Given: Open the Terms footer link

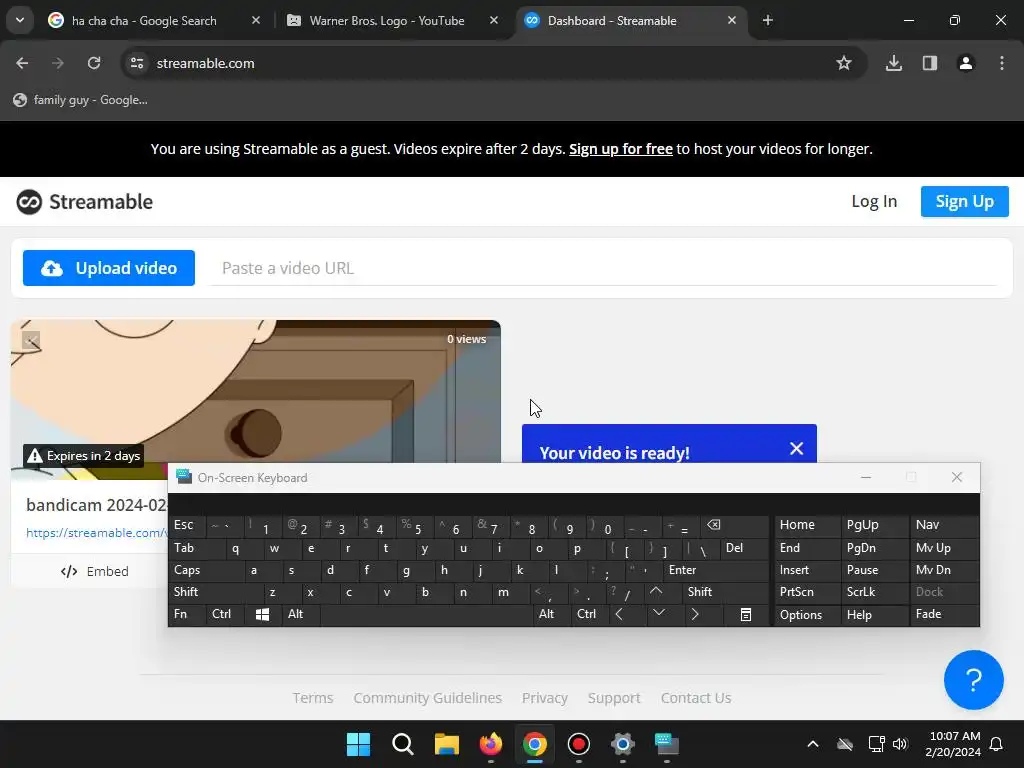Looking at the screenshot, I should [313, 697].
